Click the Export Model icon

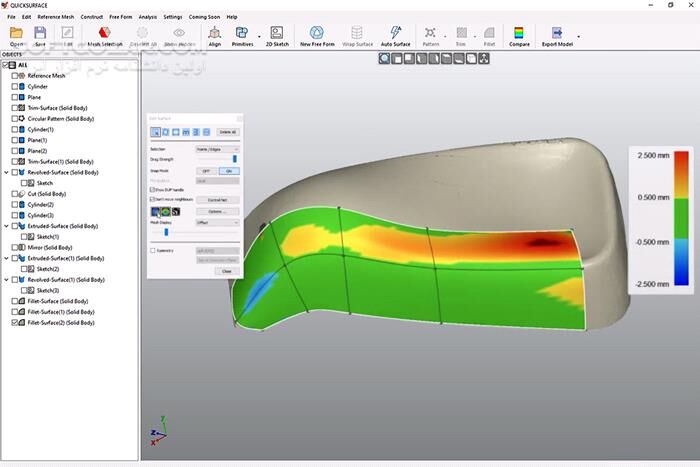[x=557, y=35]
